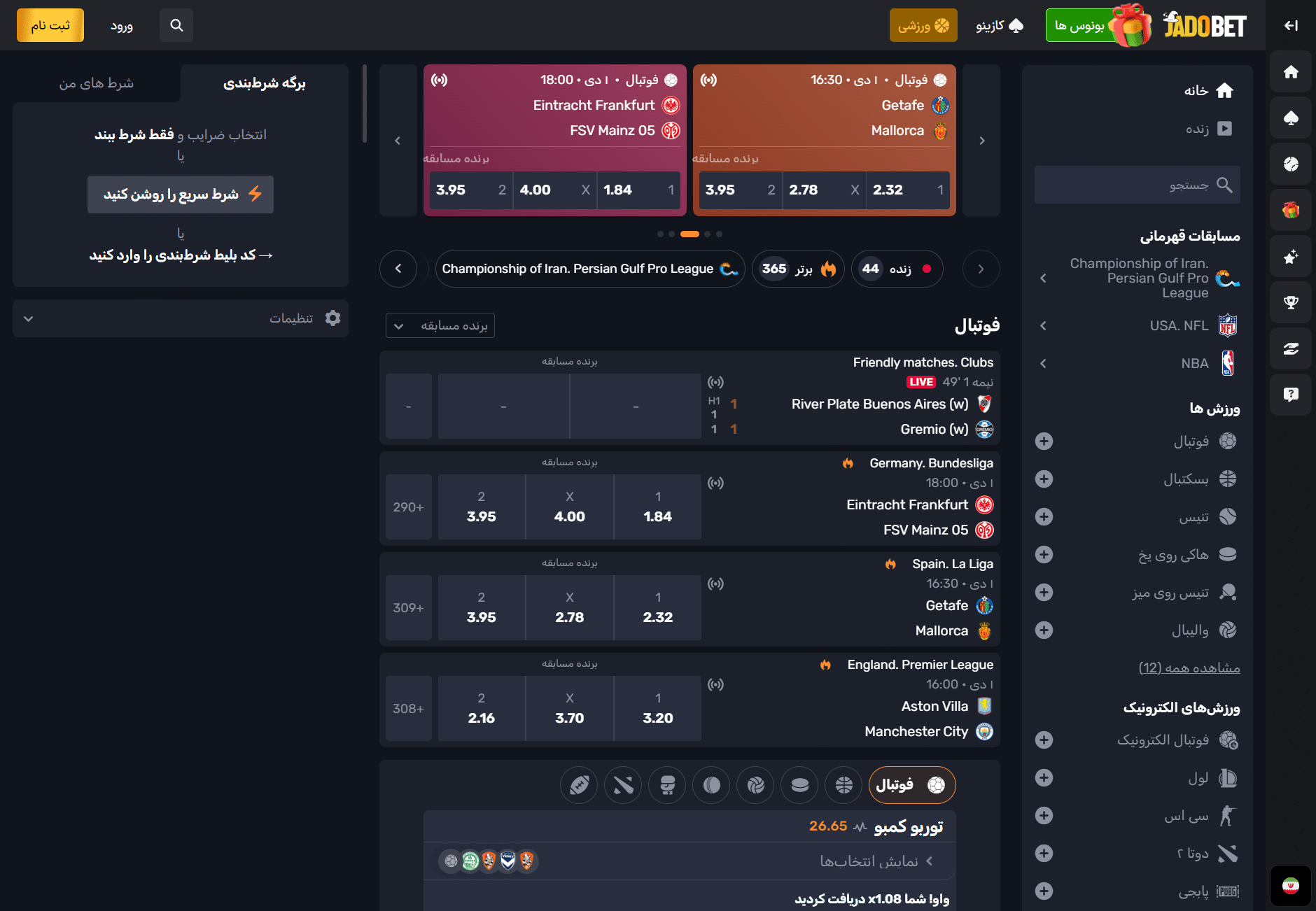Select the Dota icon in sport filter row
Viewport: 1316px width, 911px height.
[x=623, y=785]
